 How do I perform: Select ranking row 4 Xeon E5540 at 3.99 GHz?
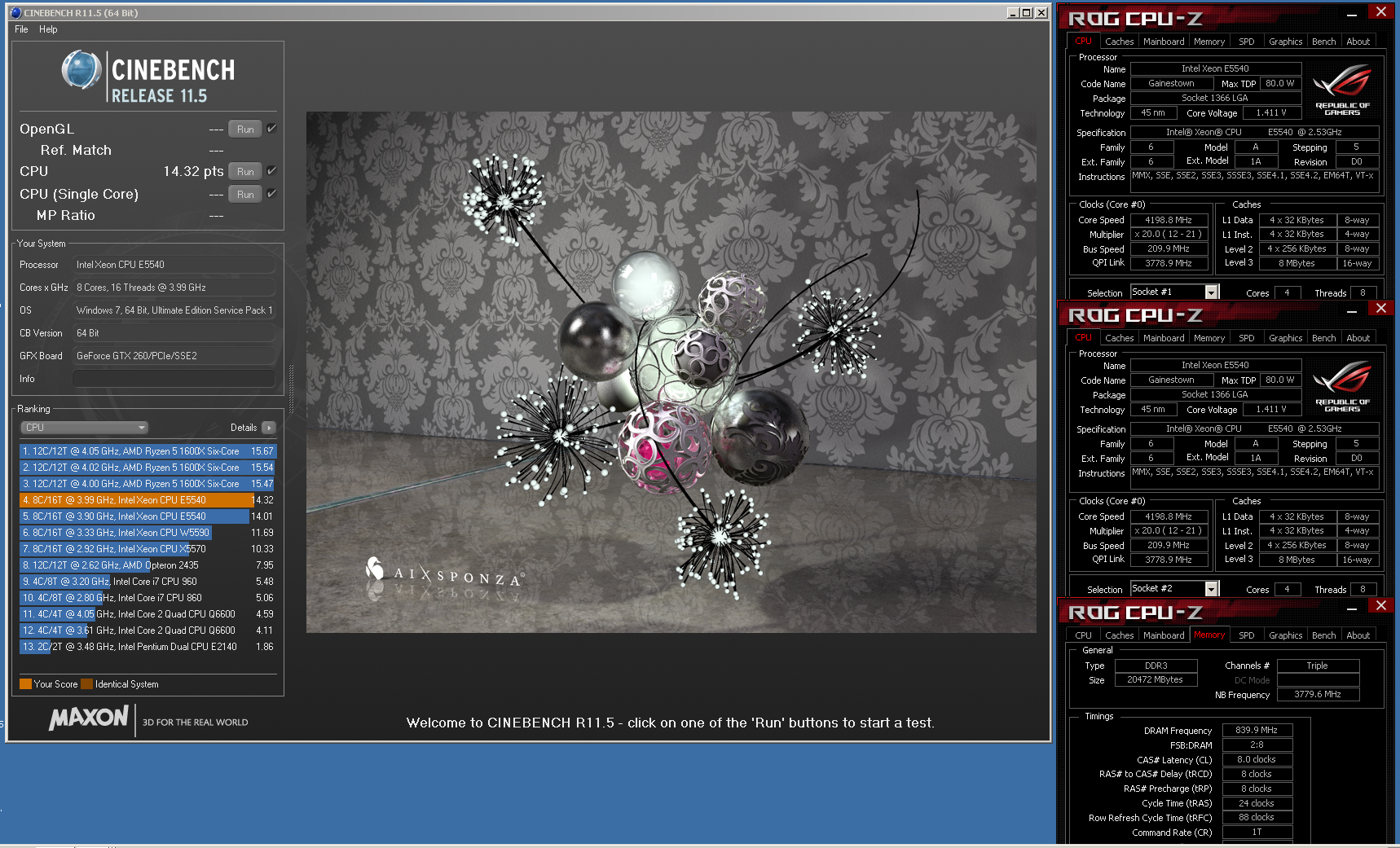point(148,500)
